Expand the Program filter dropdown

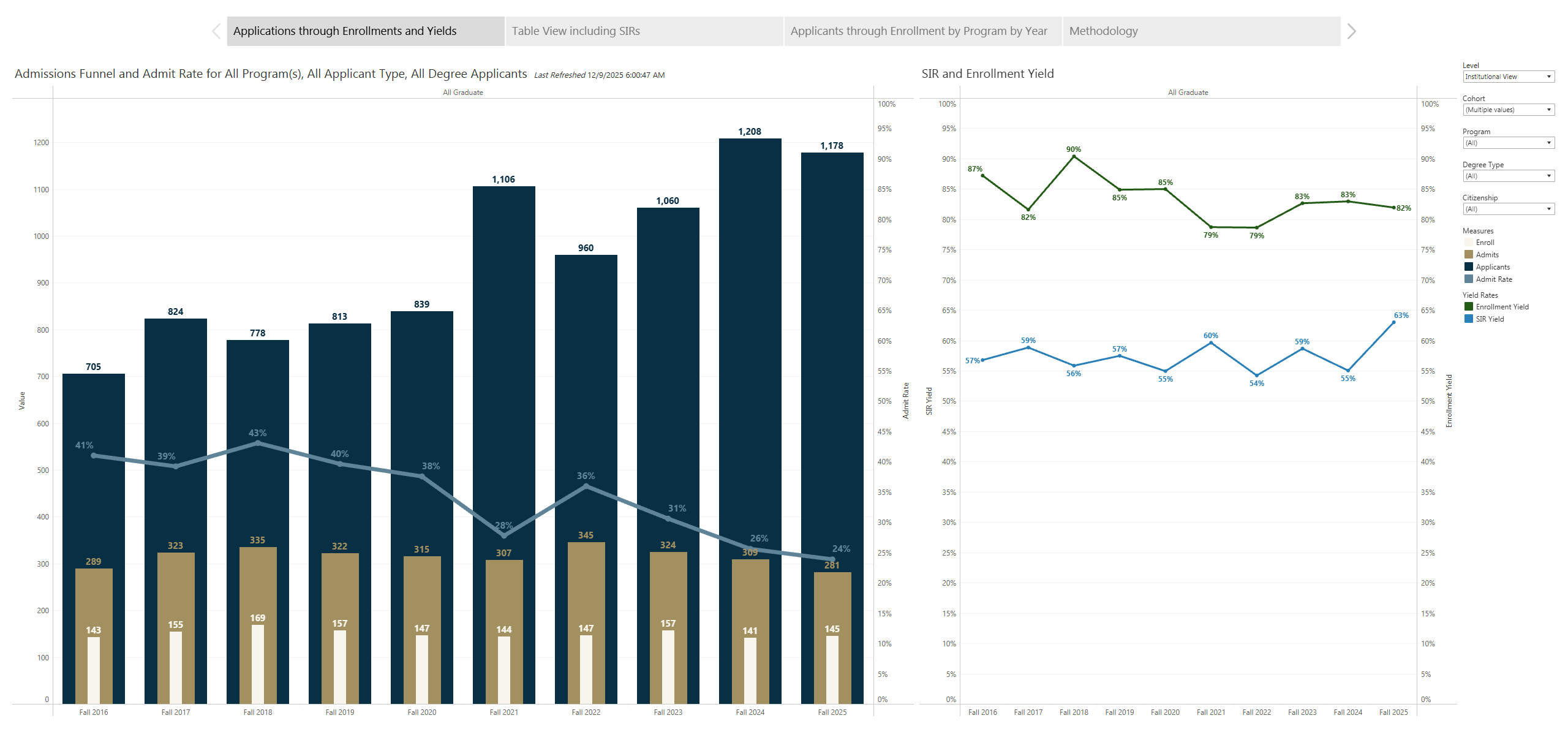pos(1508,143)
